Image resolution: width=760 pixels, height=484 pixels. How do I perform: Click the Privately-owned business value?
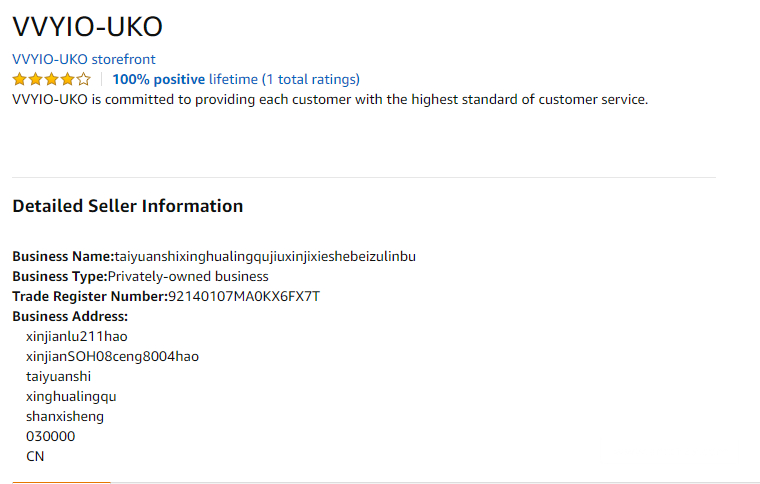click(188, 276)
